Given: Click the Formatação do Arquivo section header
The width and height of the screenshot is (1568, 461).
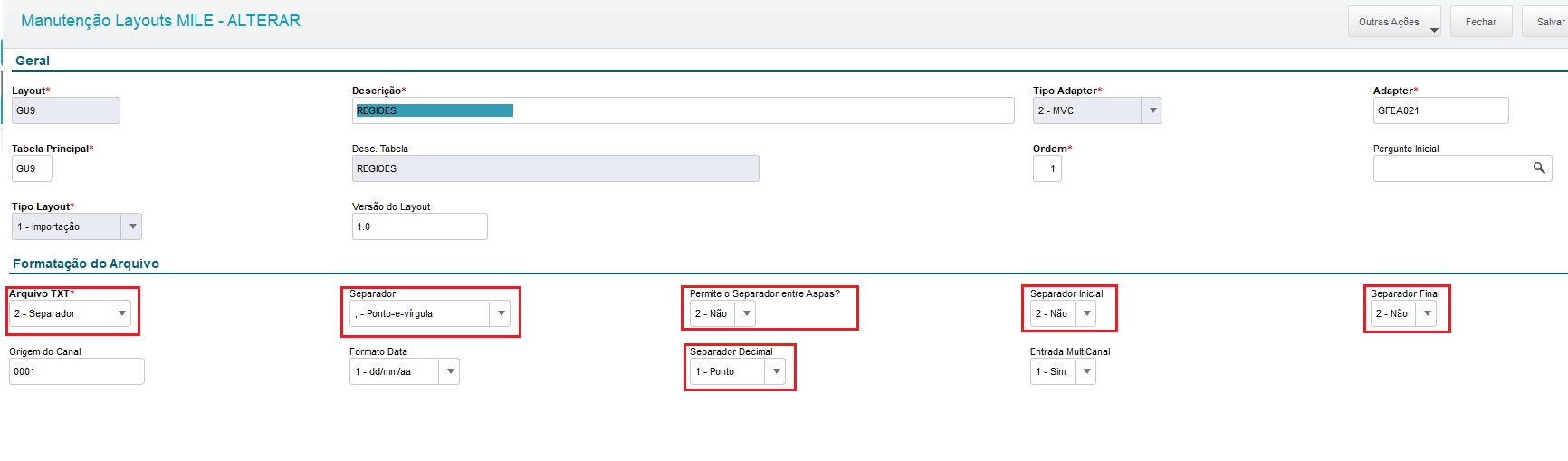Looking at the screenshot, I should [x=86, y=264].
